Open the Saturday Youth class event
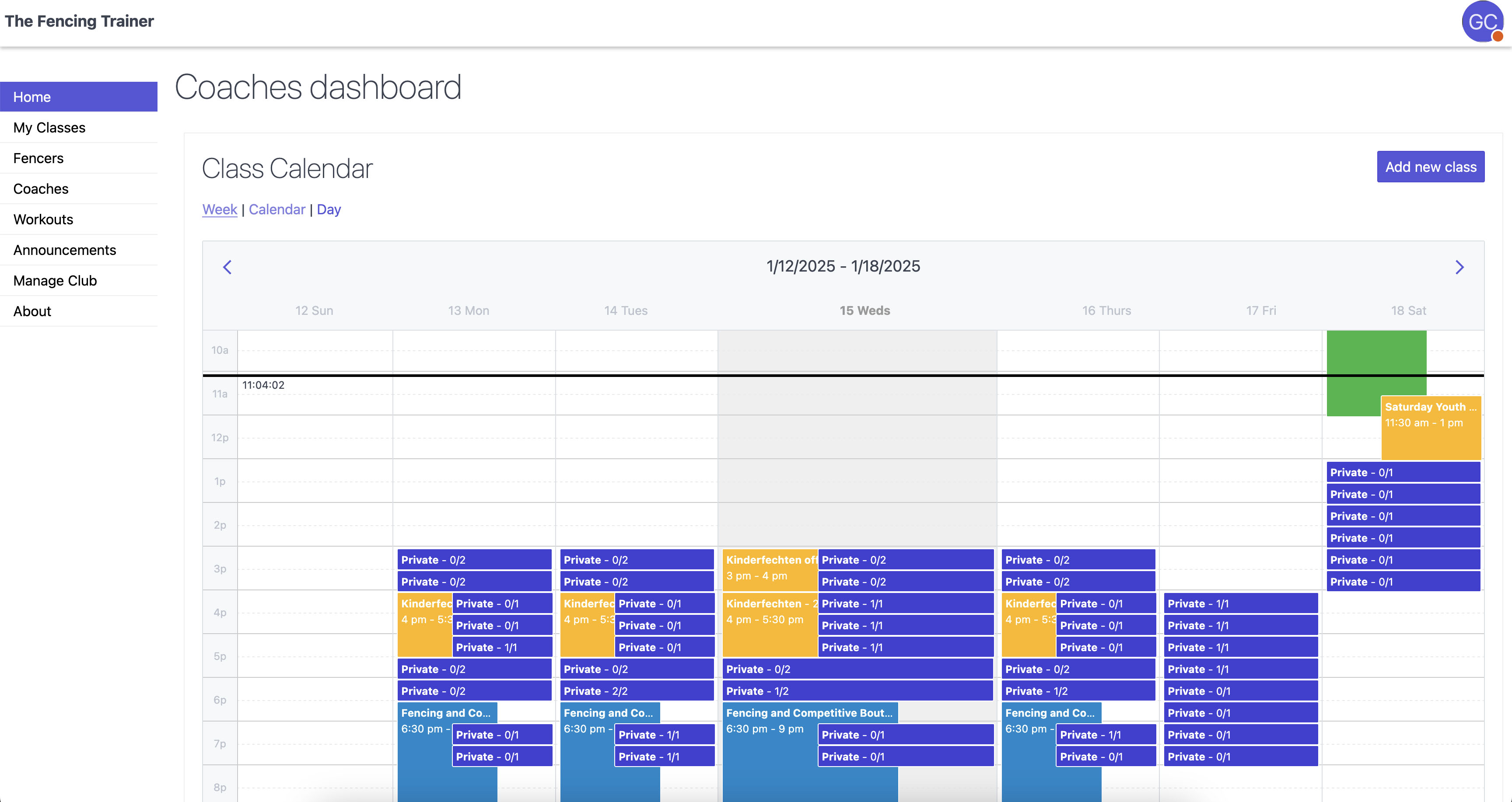 tap(1430, 428)
